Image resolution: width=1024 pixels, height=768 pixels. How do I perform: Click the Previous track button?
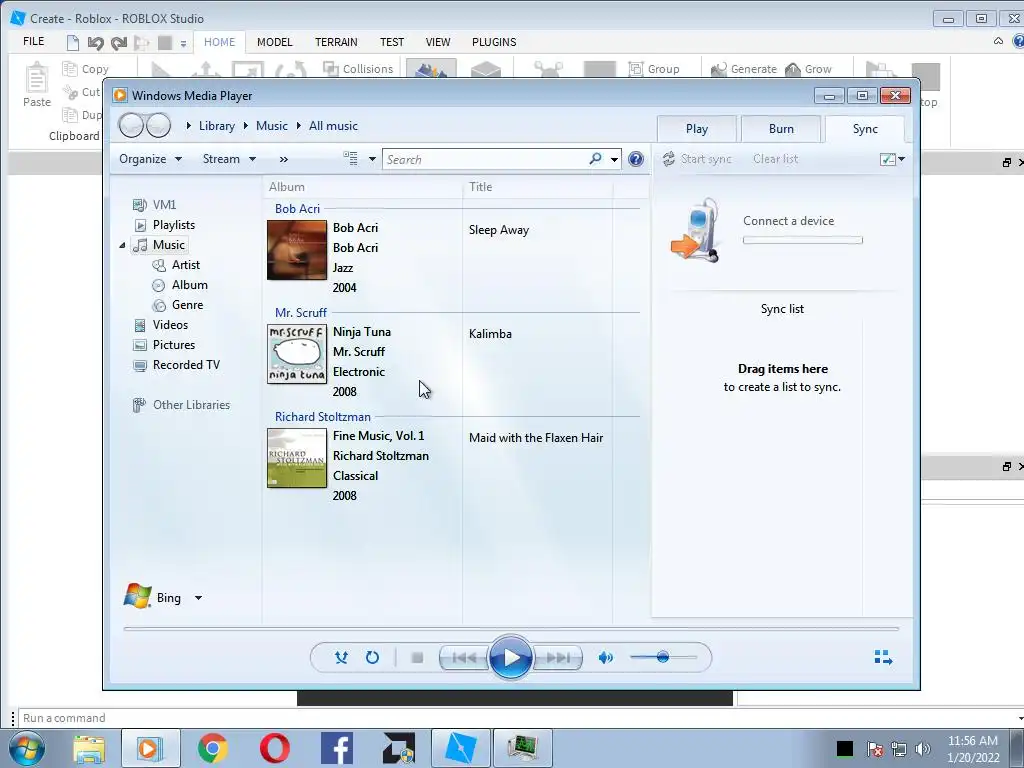(x=464, y=658)
